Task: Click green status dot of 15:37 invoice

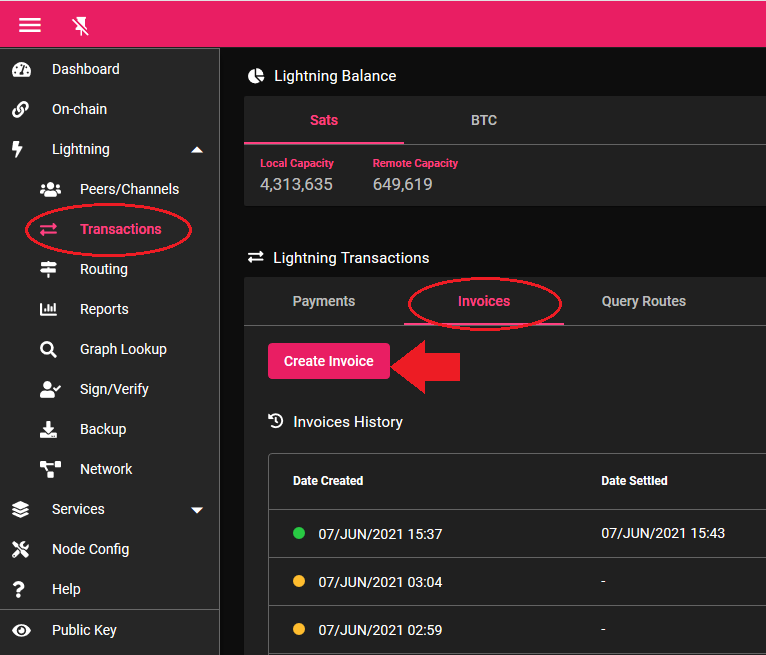Action: 299,533
